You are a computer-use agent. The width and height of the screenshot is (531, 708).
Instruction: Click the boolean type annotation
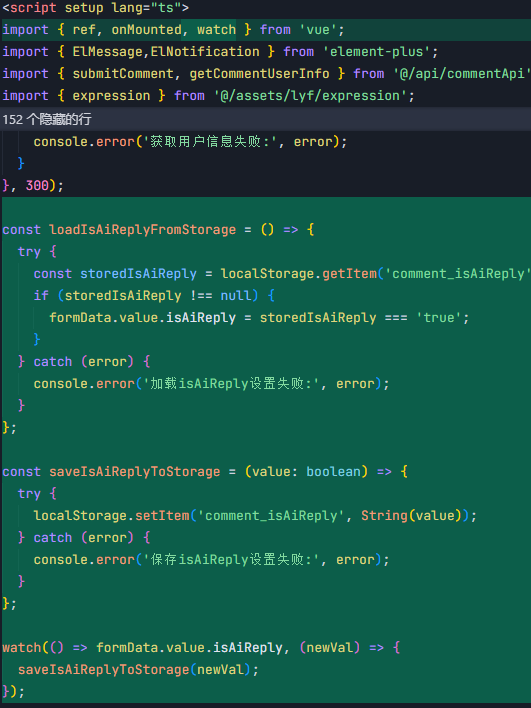333,471
